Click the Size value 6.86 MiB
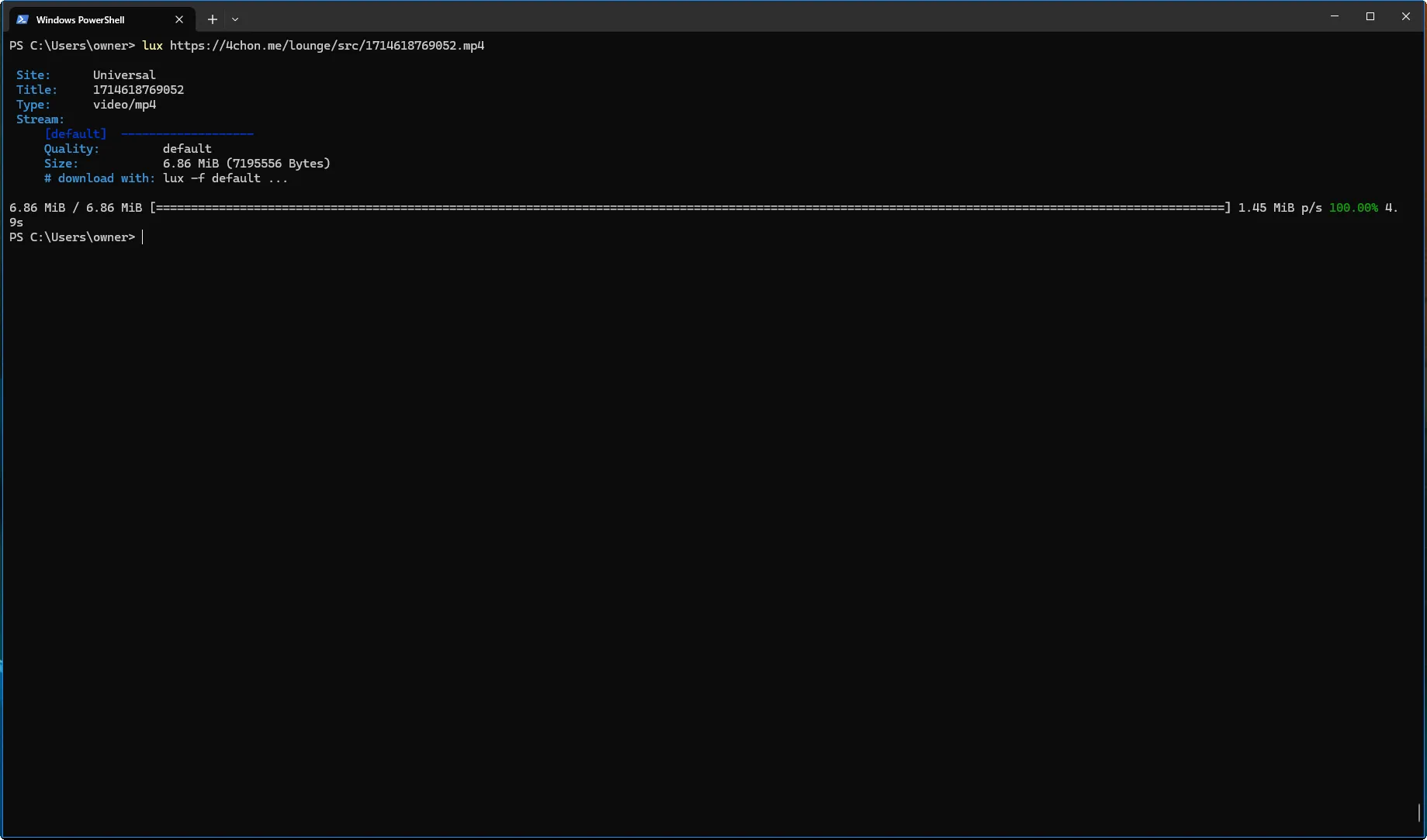1427x840 pixels. [189, 163]
